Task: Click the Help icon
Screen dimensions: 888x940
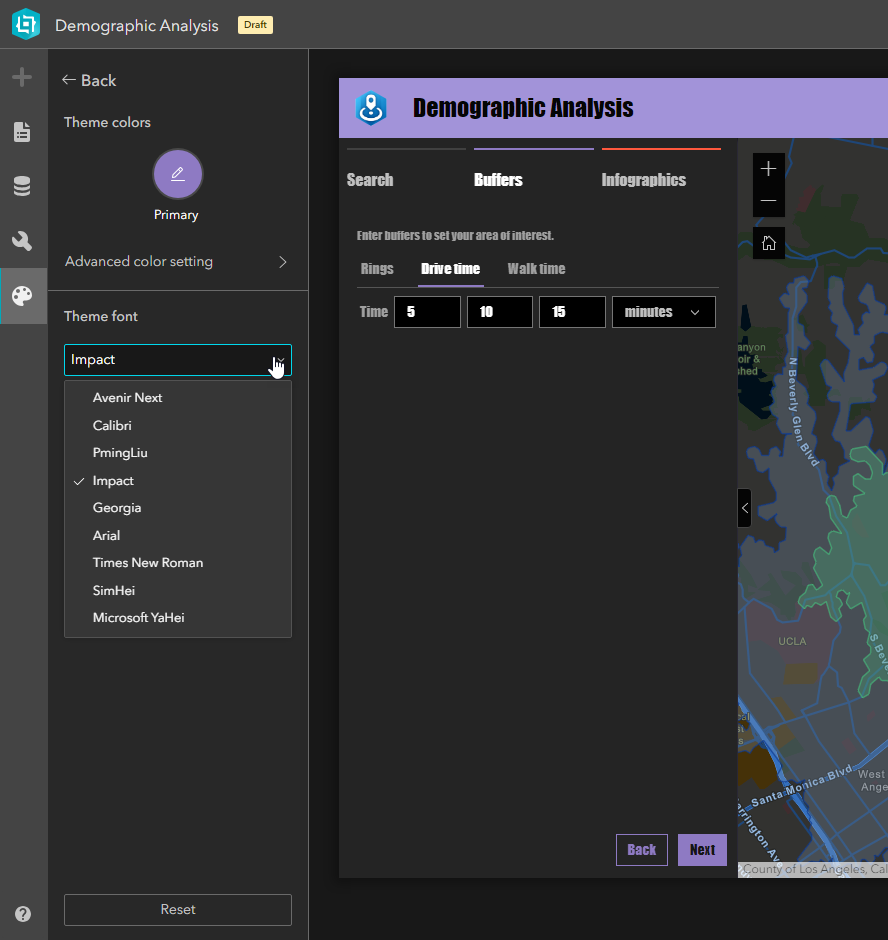Action: click(x=23, y=913)
